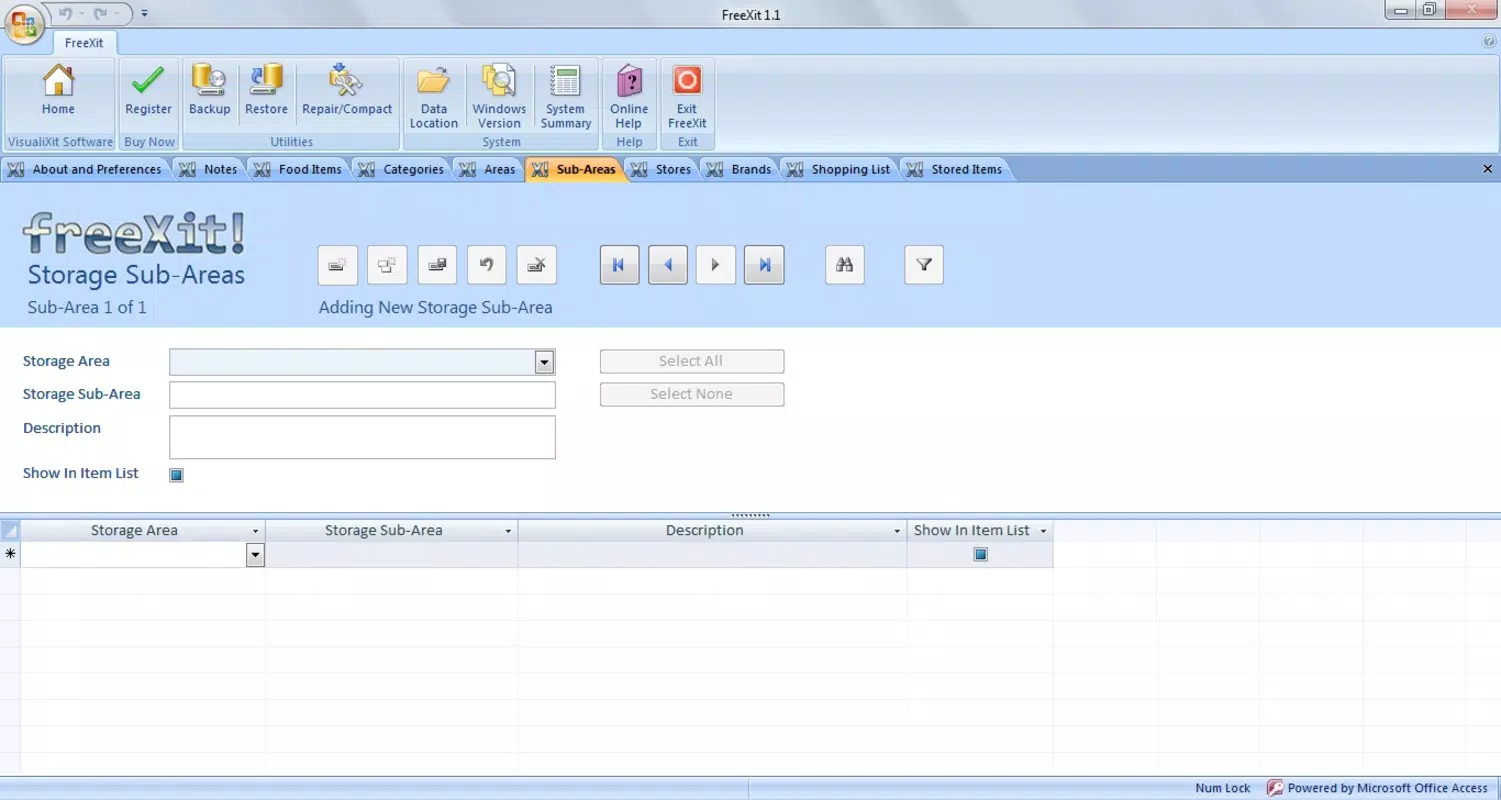The height and width of the screenshot is (800, 1501).
Task: Open Storage Sub-Area column header filter arrow
Action: 508,531
